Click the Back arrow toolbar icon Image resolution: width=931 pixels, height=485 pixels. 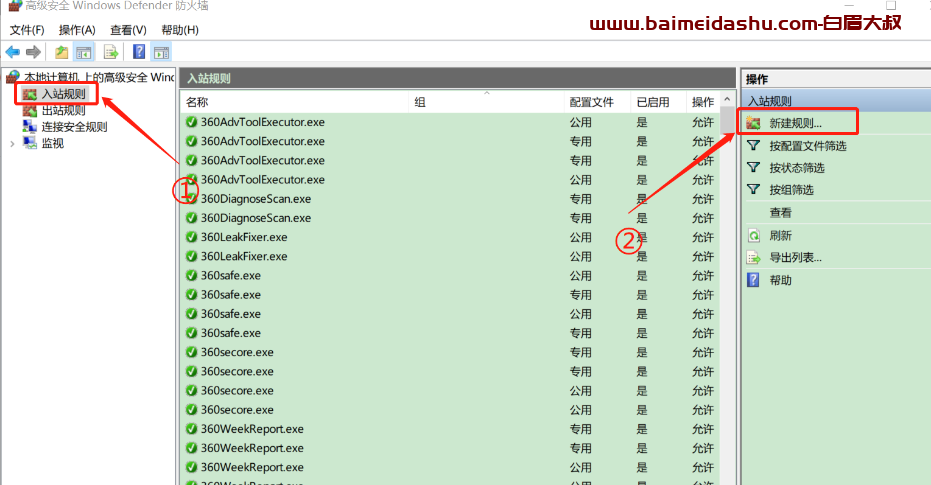pyautogui.click(x=12, y=52)
